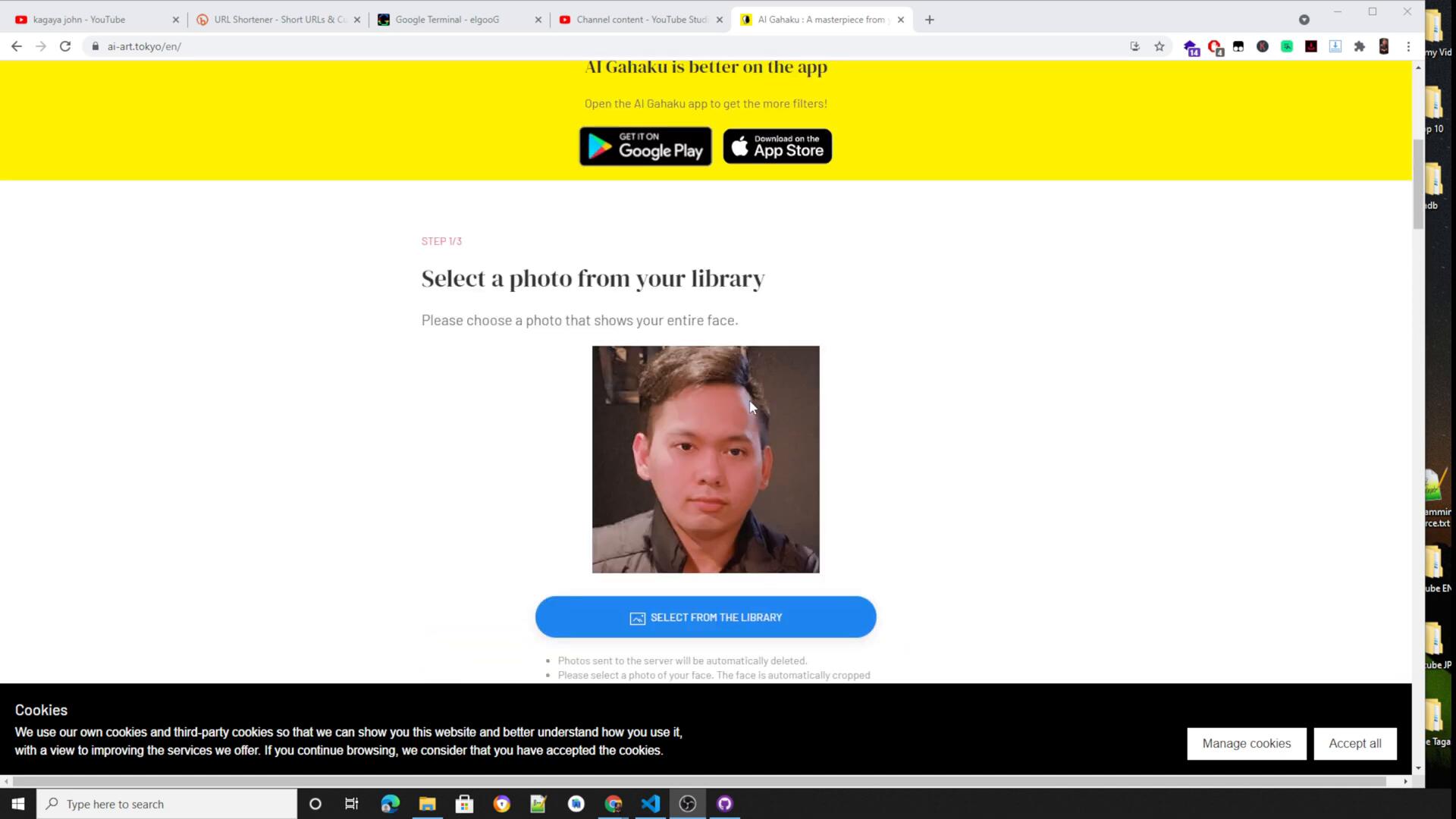
Task: Click Manage cookies button
Action: pyautogui.click(x=1246, y=743)
